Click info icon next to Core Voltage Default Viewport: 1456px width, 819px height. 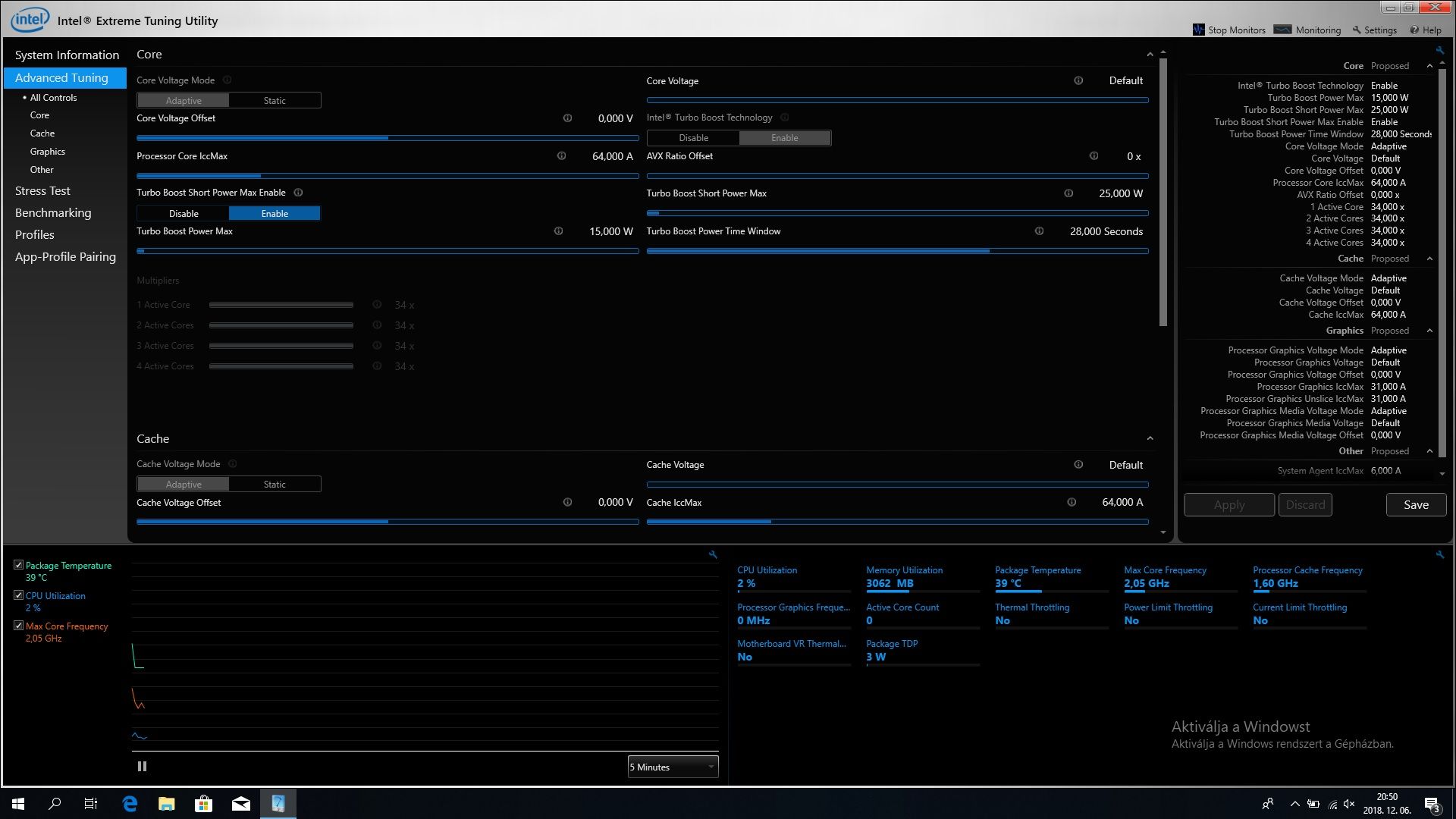pyautogui.click(x=1078, y=81)
